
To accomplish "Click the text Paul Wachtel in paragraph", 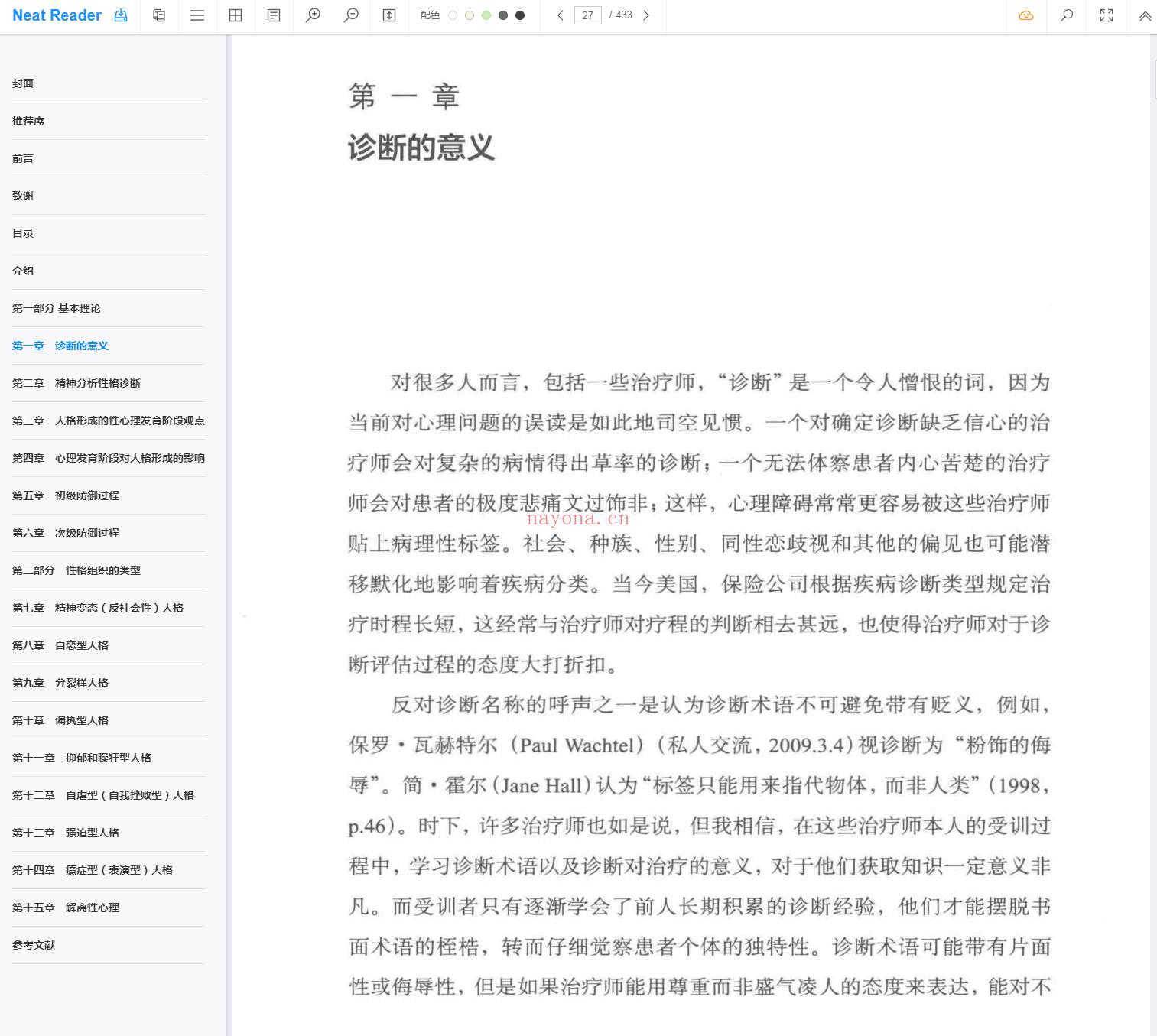I will click(577, 745).
